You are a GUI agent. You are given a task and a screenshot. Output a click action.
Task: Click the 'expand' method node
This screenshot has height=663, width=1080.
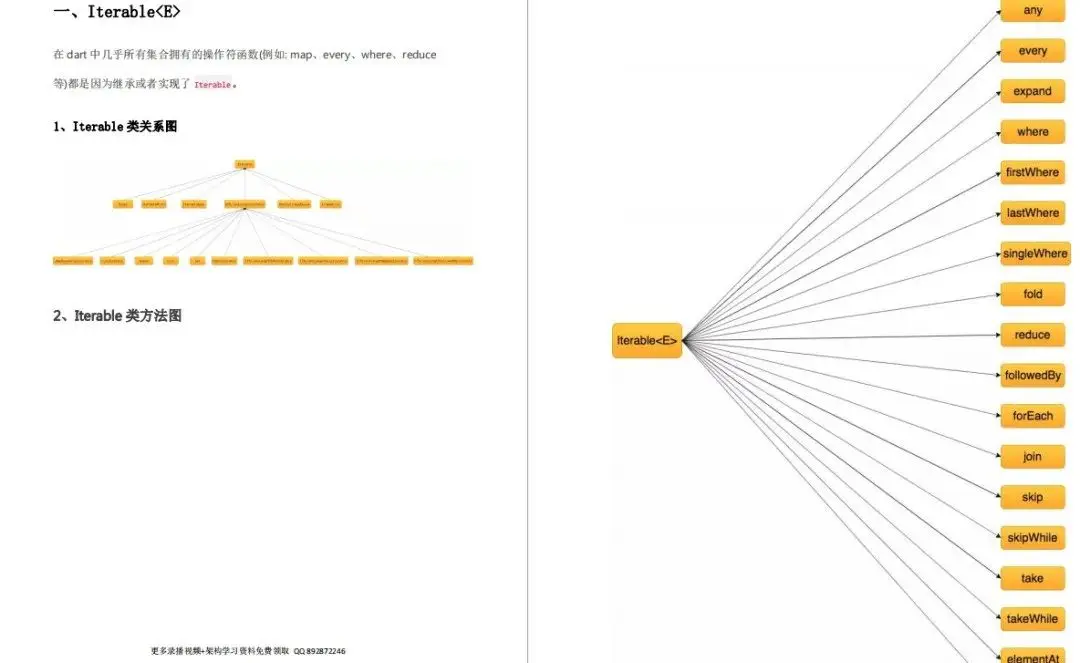pyautogui.click(x=1032, y=92)
